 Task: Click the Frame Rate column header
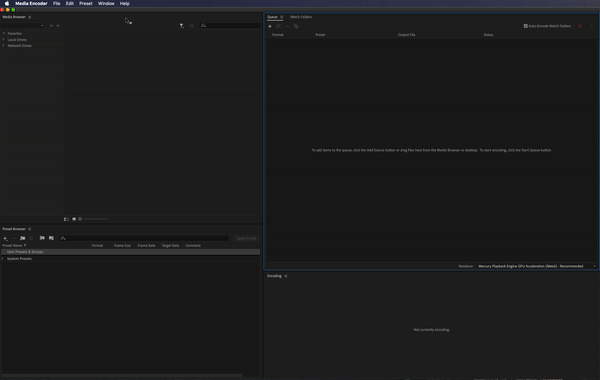[147, 245]
